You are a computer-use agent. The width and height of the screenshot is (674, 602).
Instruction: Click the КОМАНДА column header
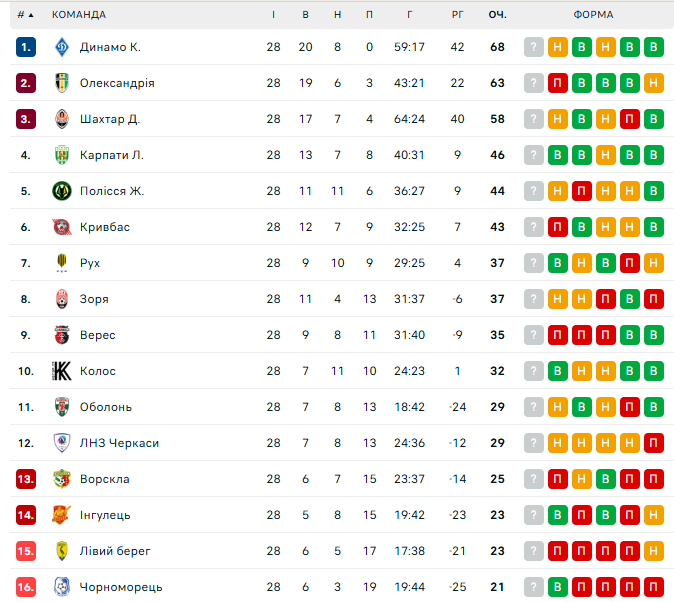(79, 15)
